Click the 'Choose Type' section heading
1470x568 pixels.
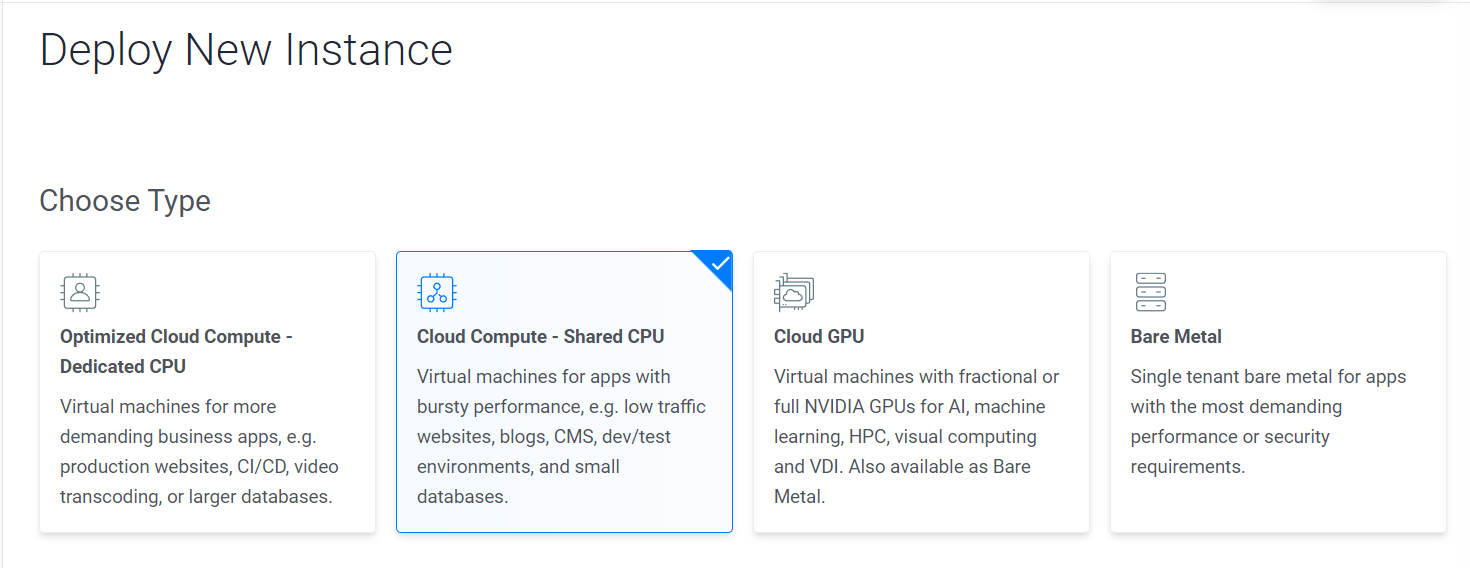click(x=125, y=201)
